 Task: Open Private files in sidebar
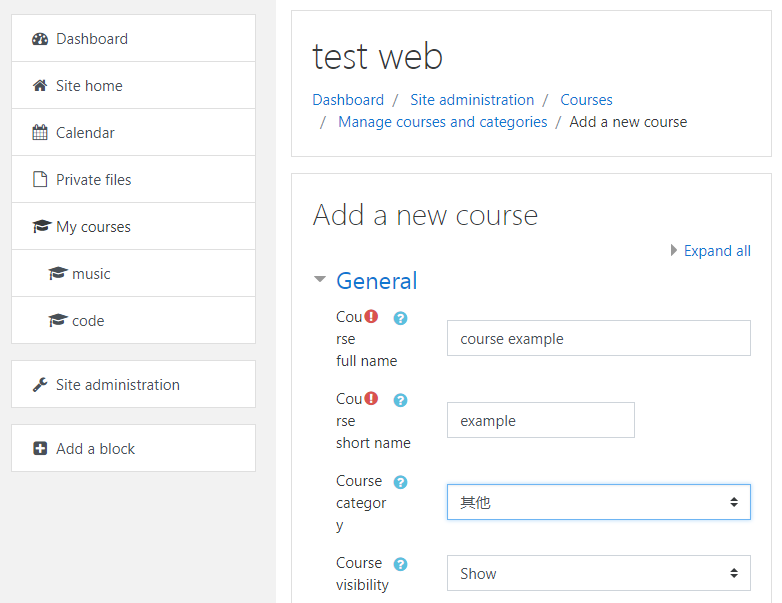click(93, 180)
